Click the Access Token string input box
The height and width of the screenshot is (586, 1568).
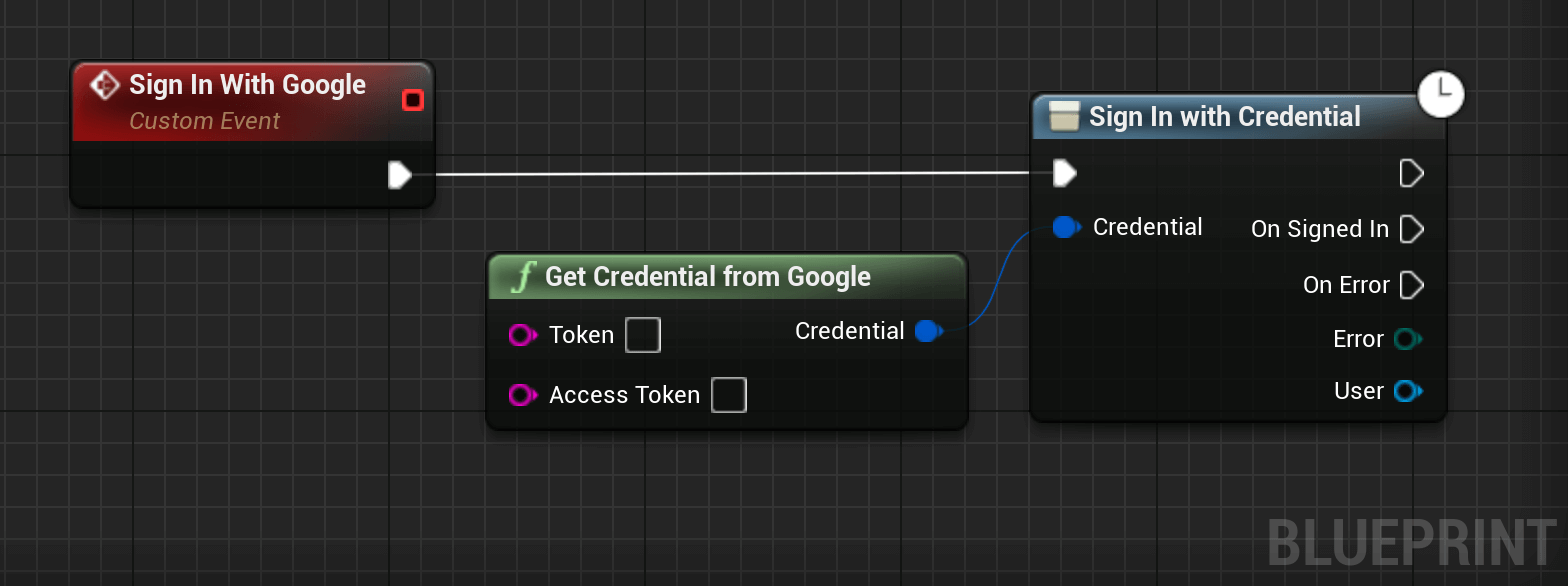tap(729, 395)
